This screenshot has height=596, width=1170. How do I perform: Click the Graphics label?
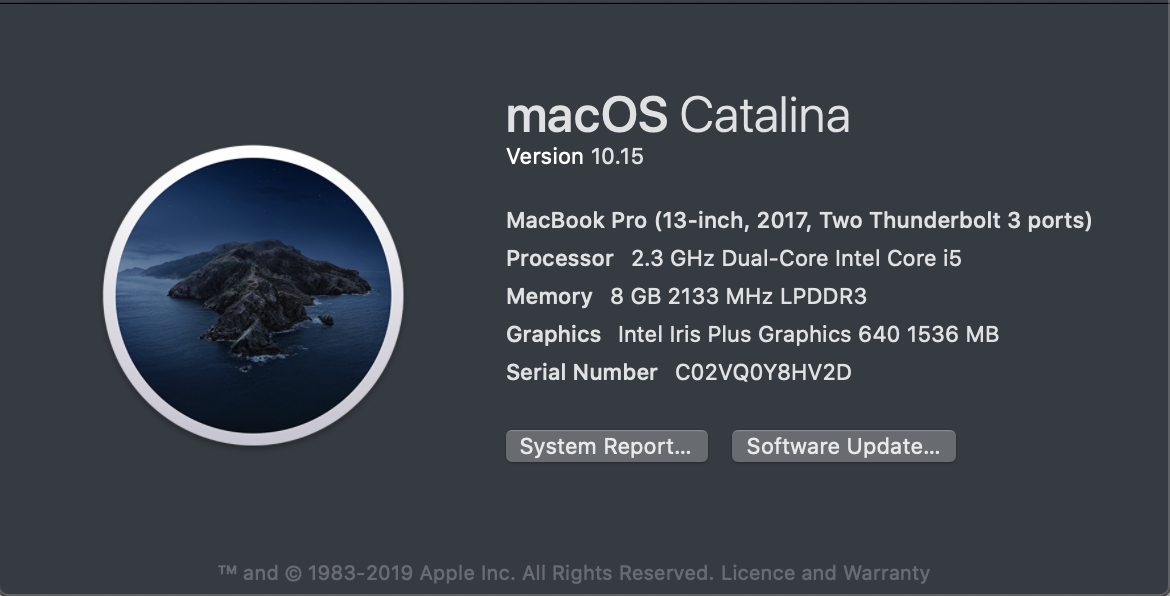pos(553,334)
